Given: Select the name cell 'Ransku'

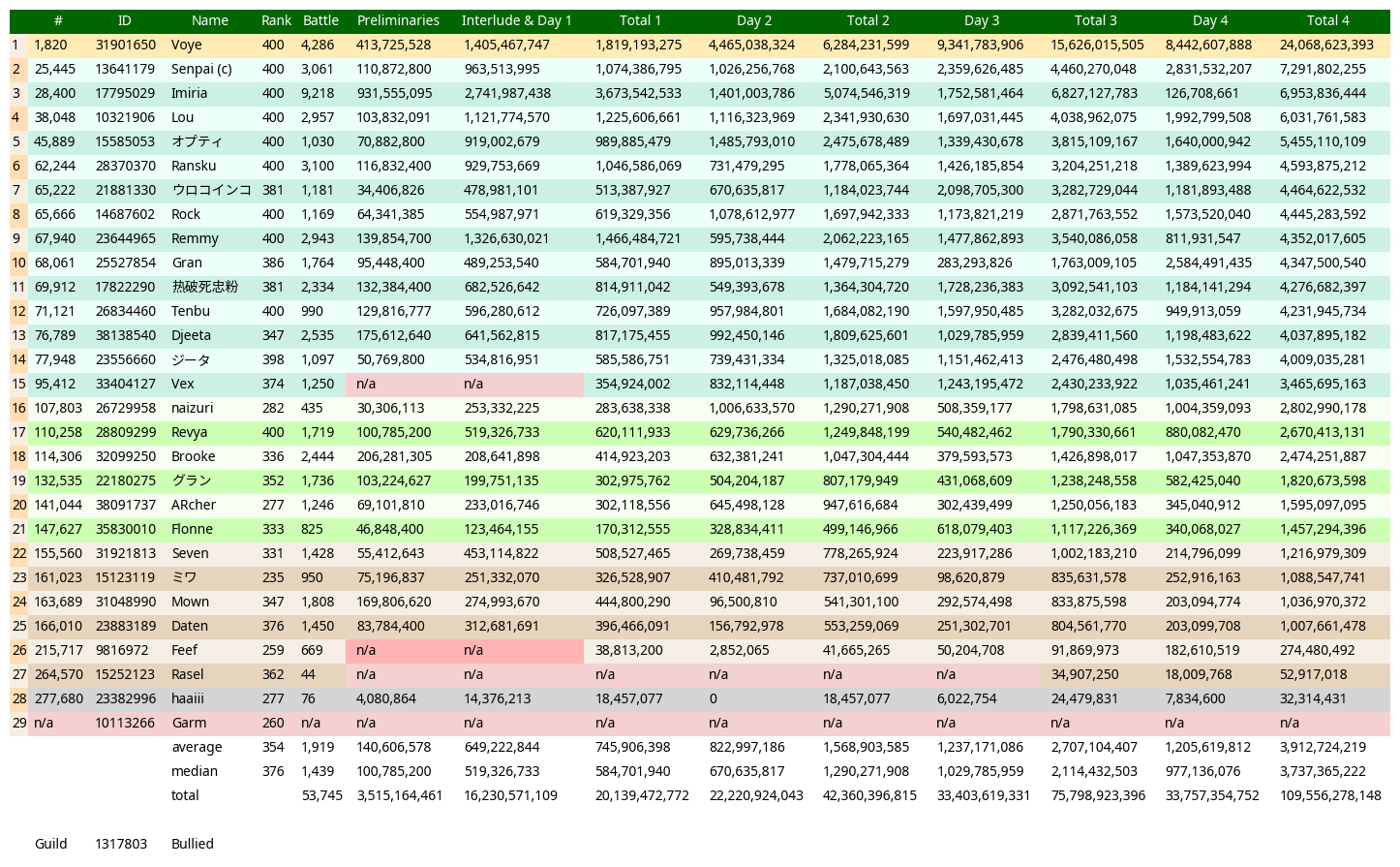Looking at the screenshot, I should tap(194, 166).
